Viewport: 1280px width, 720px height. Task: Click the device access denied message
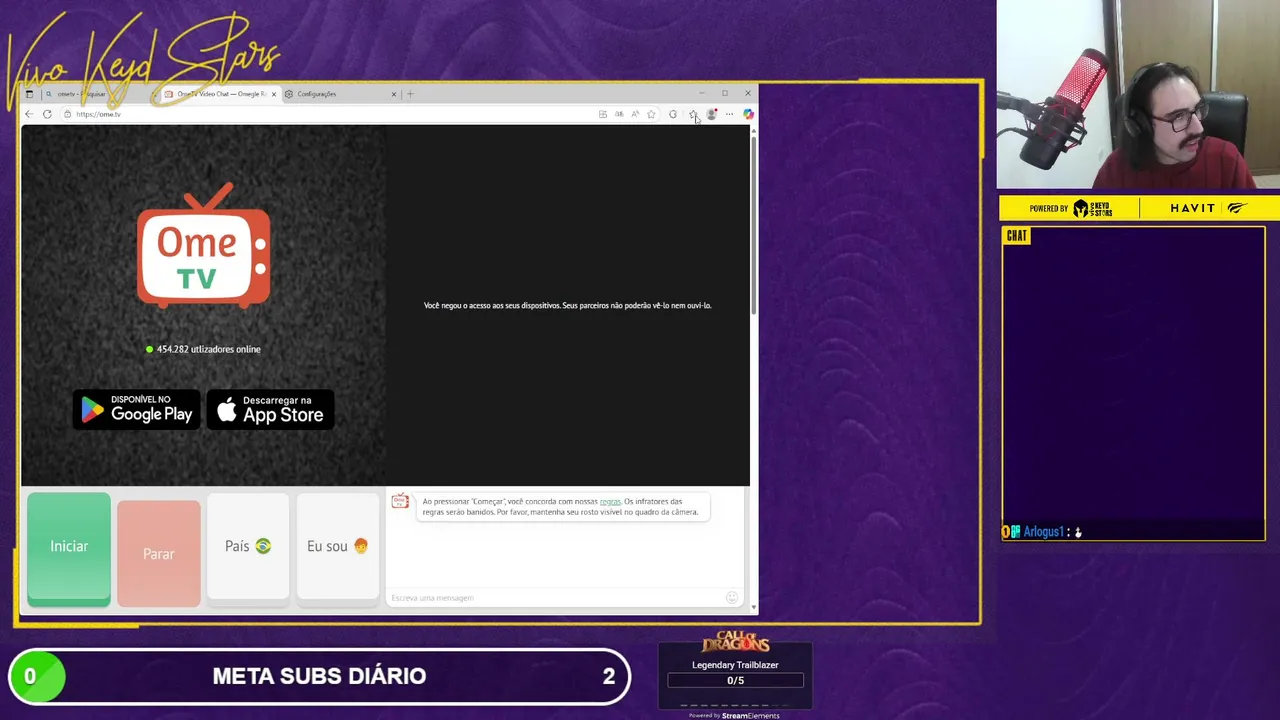[567, 305]
